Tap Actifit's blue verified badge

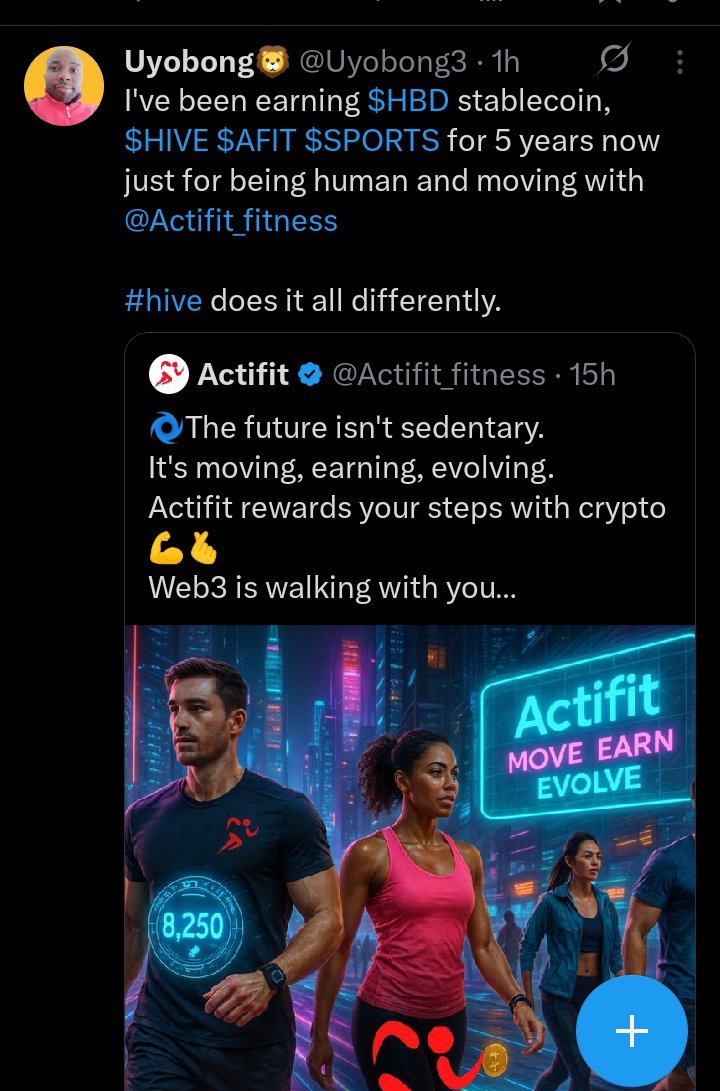pyautogui.click(x=310, y=374)
